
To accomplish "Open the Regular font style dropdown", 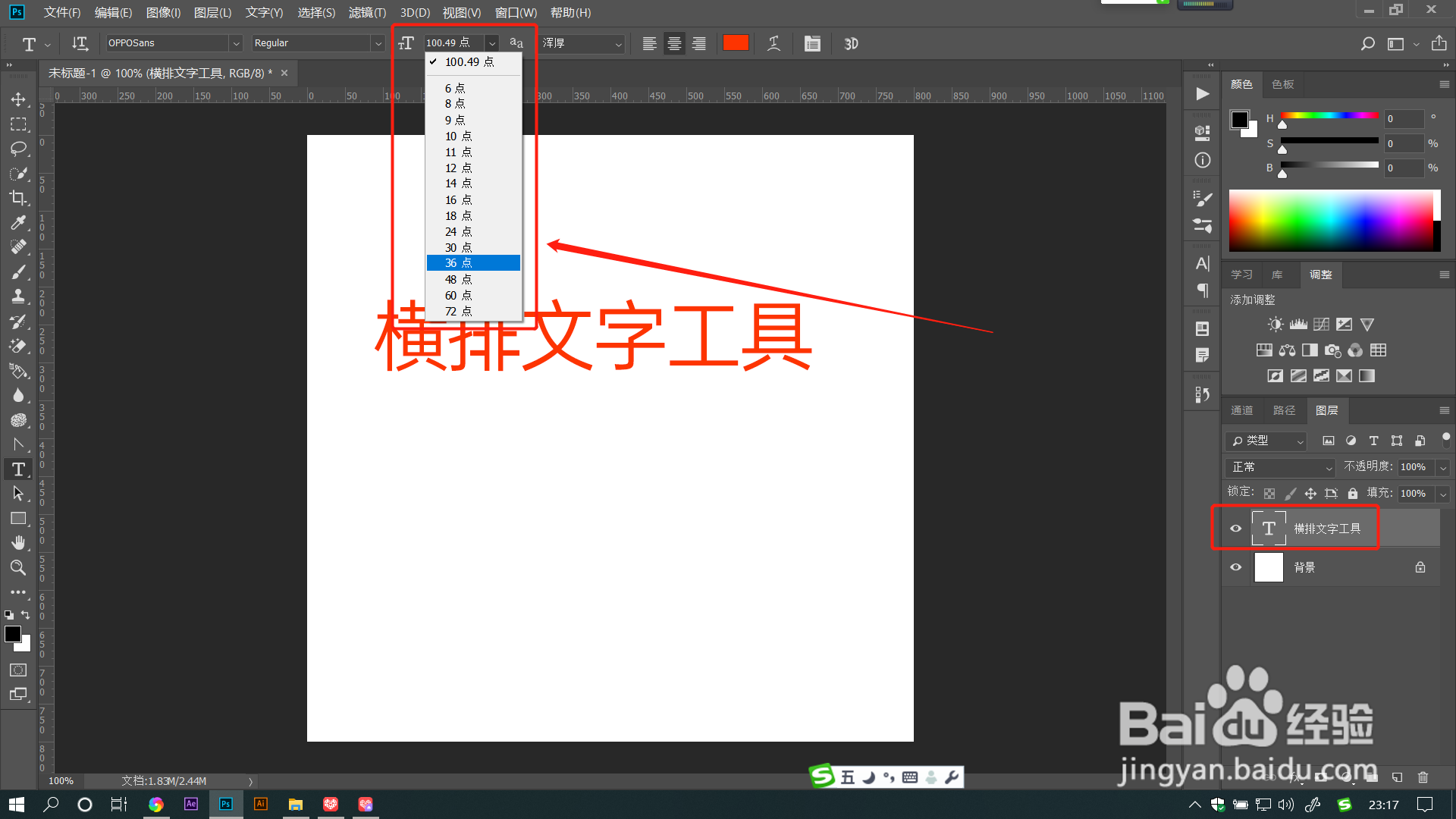I will click(x=378, y=43).
